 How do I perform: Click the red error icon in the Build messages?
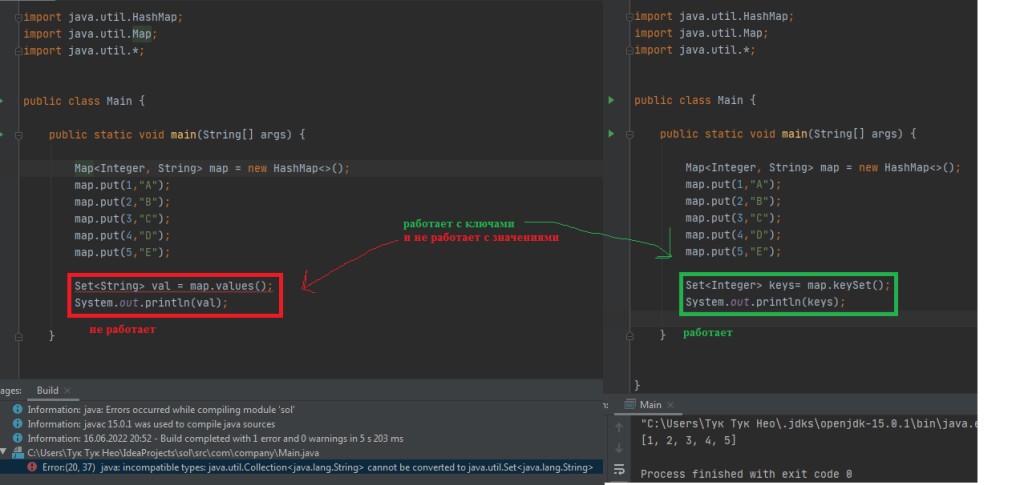point(33,467)
